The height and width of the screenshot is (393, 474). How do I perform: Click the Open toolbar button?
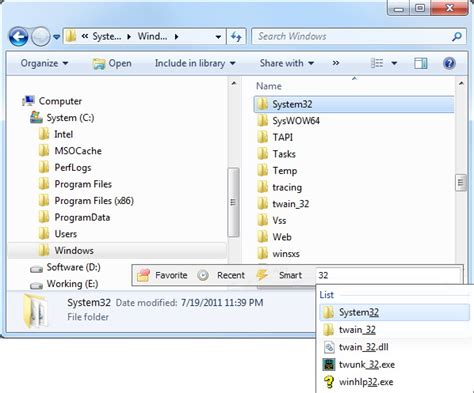pos(112,63)
